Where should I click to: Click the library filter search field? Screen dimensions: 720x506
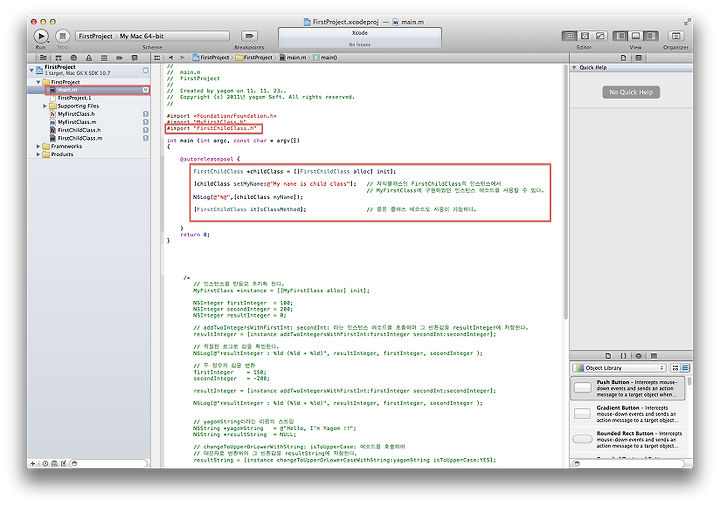(631, 464)
